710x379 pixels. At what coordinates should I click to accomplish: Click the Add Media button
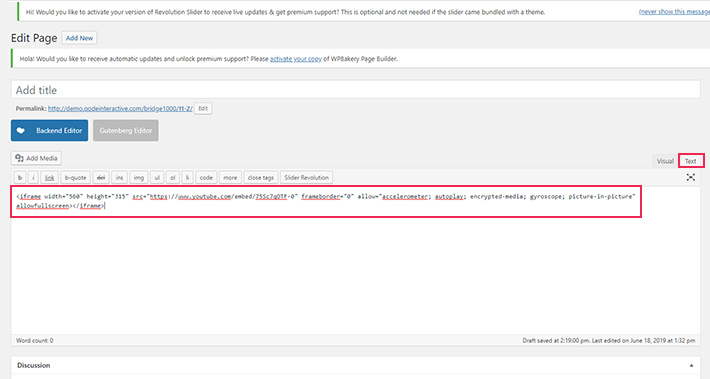pos(36,158)
